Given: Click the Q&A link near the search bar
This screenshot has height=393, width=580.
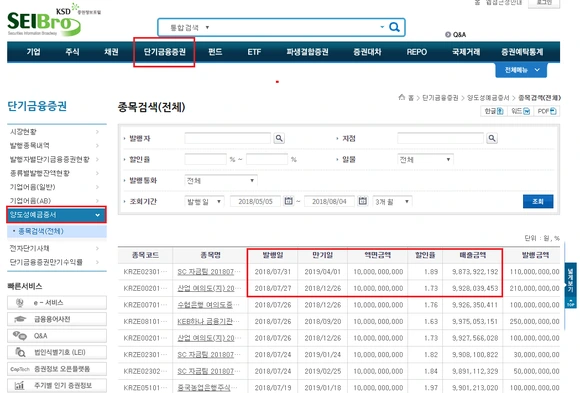Looking at the screenshot, I should point(455,34).
